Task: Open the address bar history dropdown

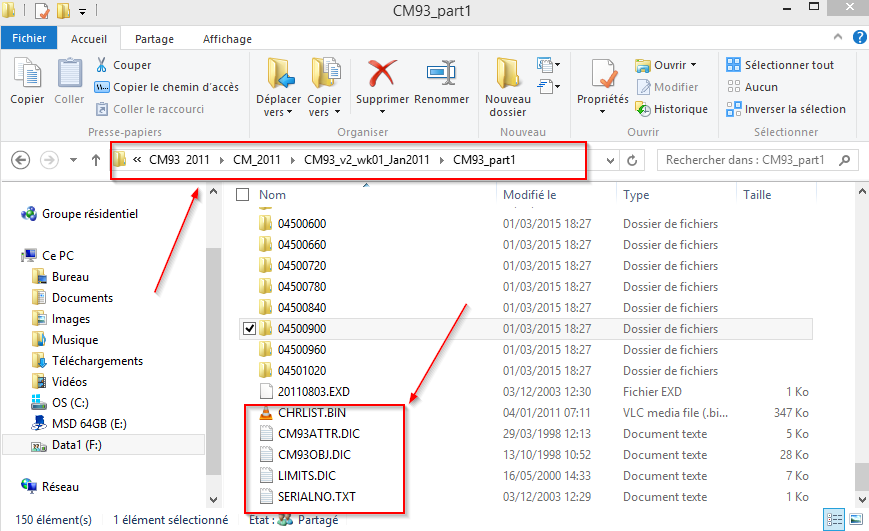Action: pos(610,160)
